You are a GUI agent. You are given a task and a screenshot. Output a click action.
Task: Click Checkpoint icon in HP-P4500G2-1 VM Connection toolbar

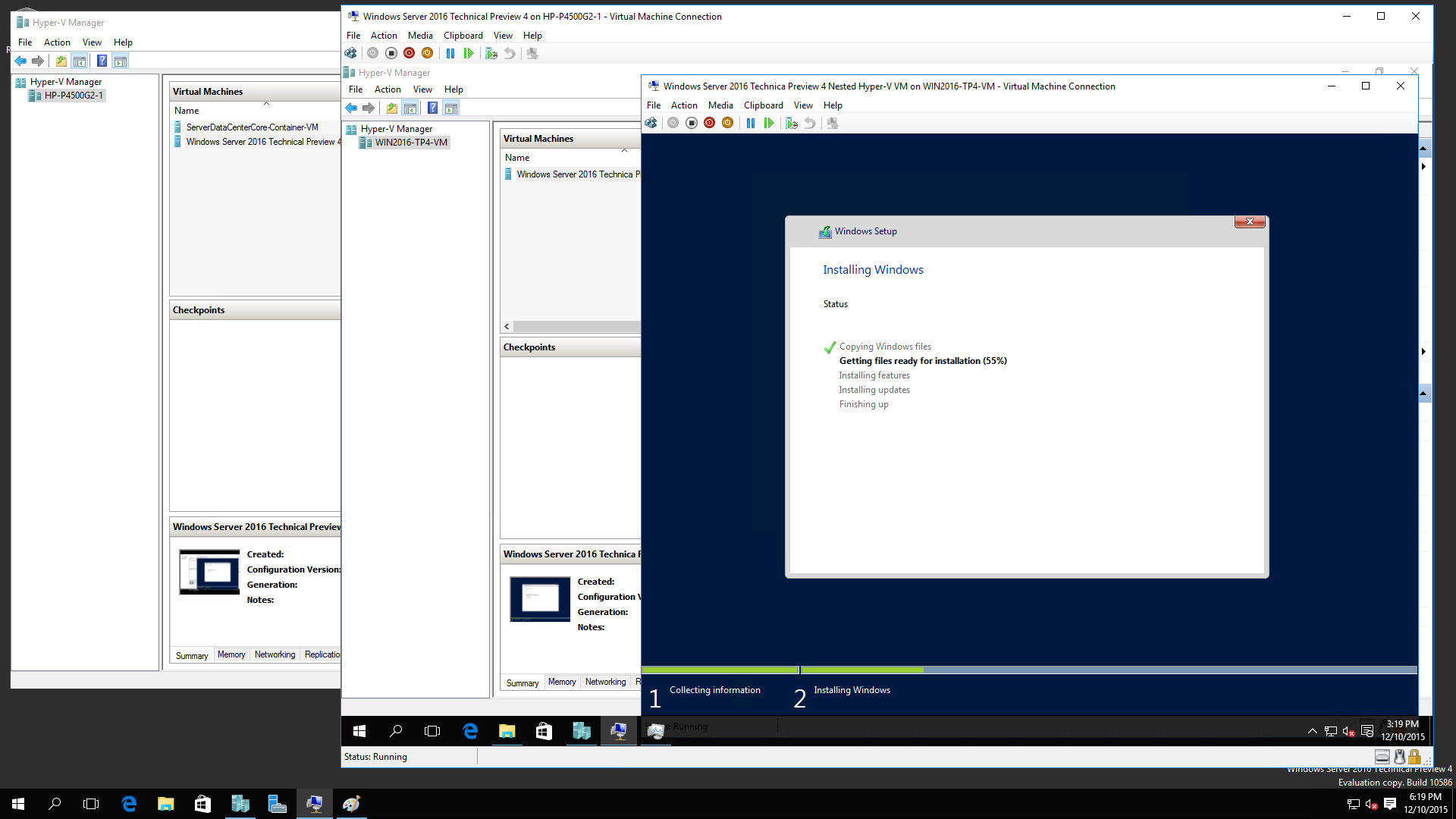click(491, 53)
